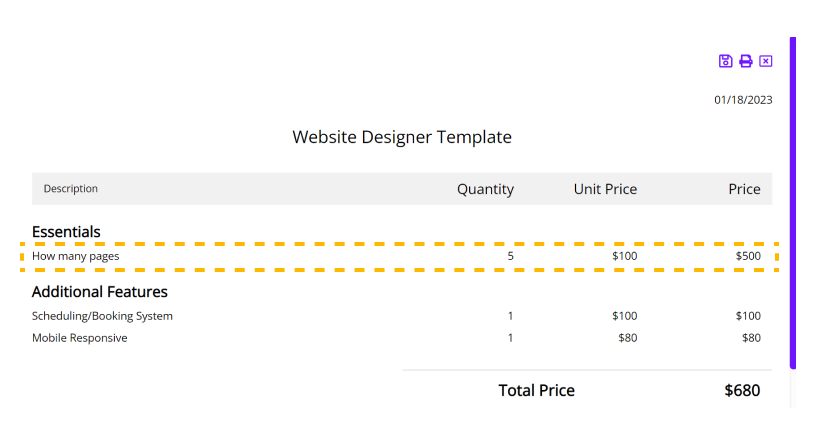This screenshot has width=826, height=434.
Task: Click the Unit Price column header
Action: [605, 189]
